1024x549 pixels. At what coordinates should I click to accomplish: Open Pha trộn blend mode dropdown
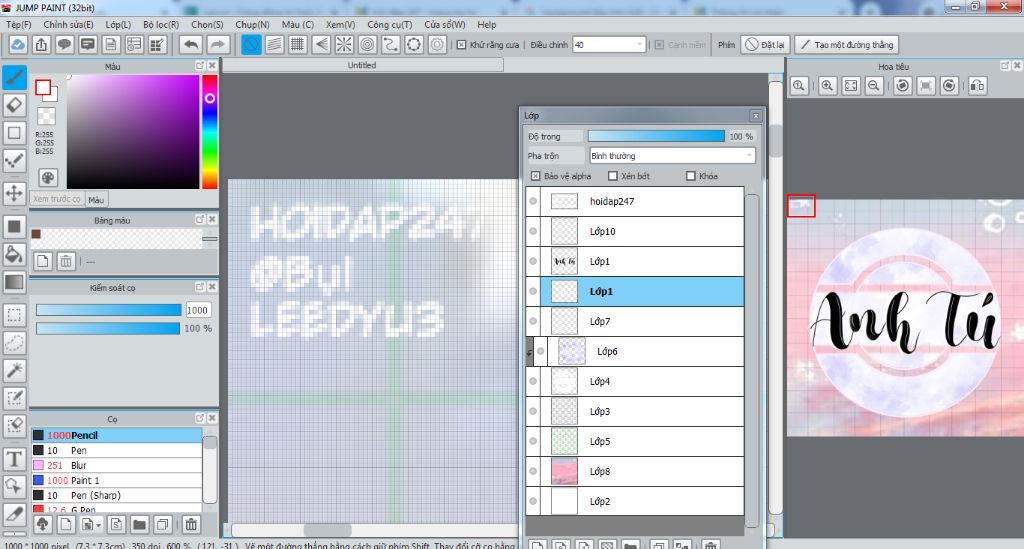(672, 155)
